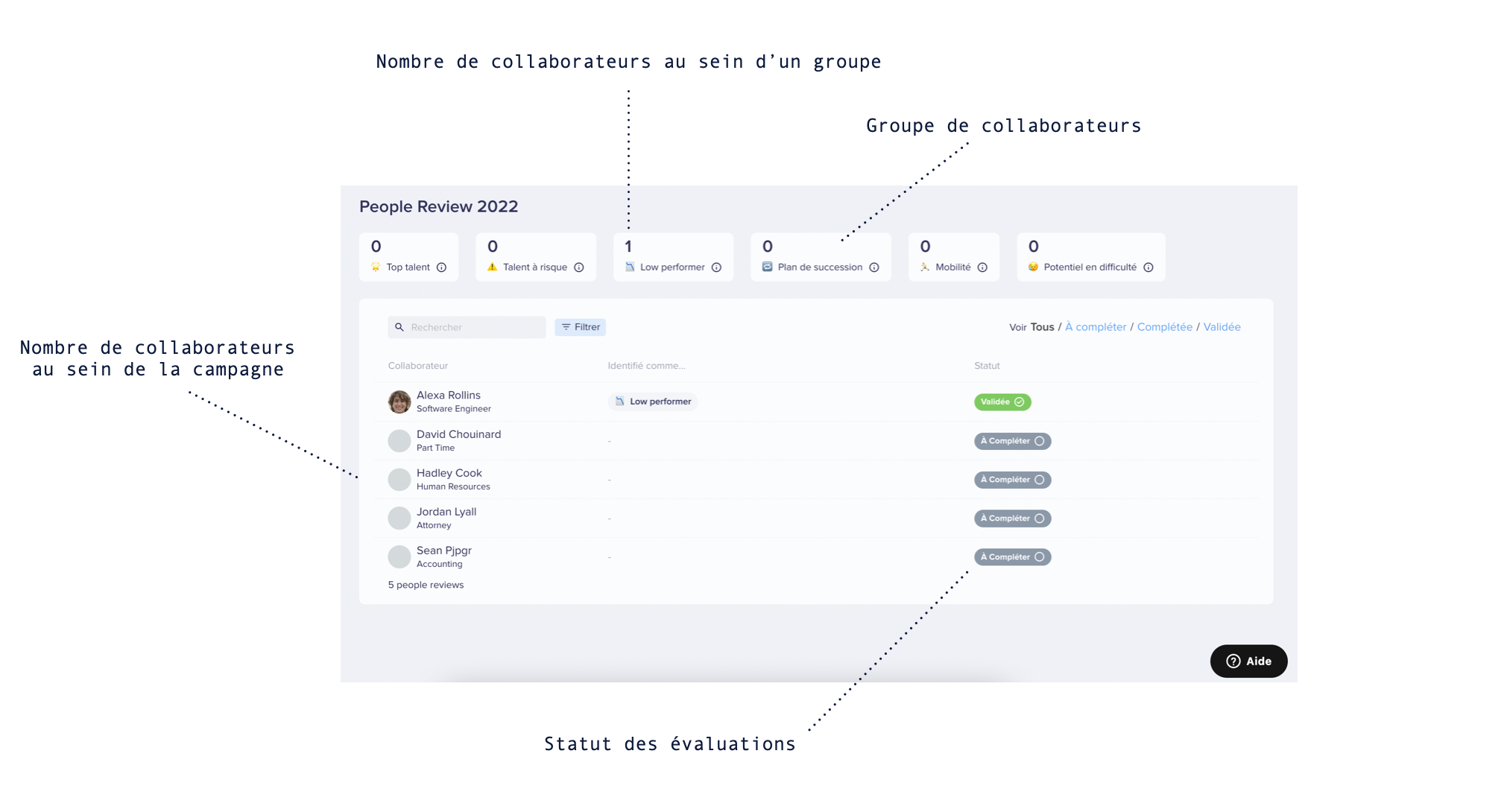
Task: Click info icon next to Plan de succession
Action: 874,267
